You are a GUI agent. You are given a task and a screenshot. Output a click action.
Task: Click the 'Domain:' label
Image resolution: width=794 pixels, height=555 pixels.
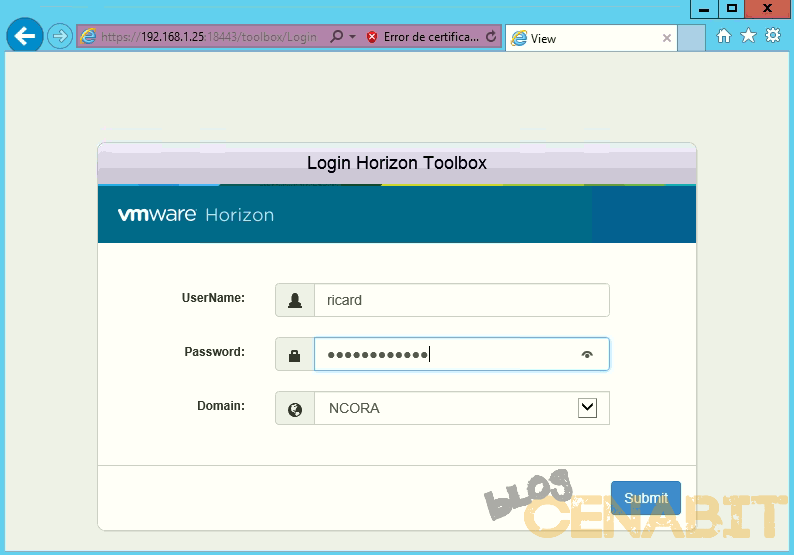click(x=221, y=406)
